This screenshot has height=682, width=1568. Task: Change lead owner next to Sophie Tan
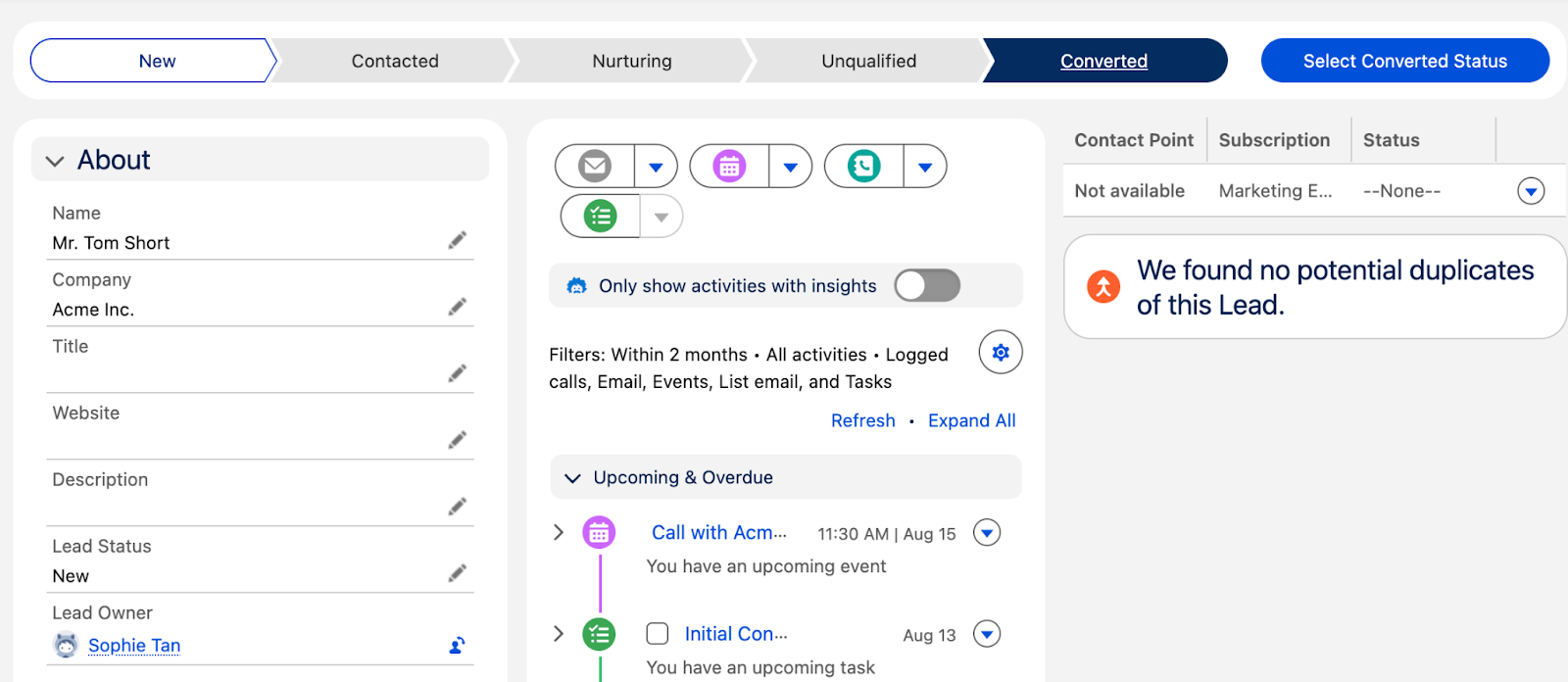coord(457,646)
